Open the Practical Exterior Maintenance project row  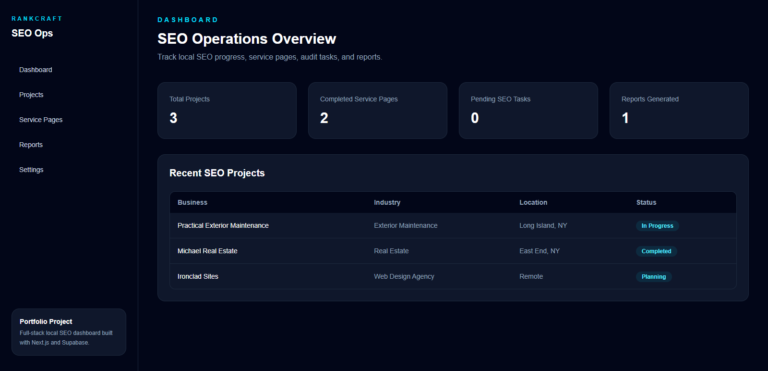point(453,226)
